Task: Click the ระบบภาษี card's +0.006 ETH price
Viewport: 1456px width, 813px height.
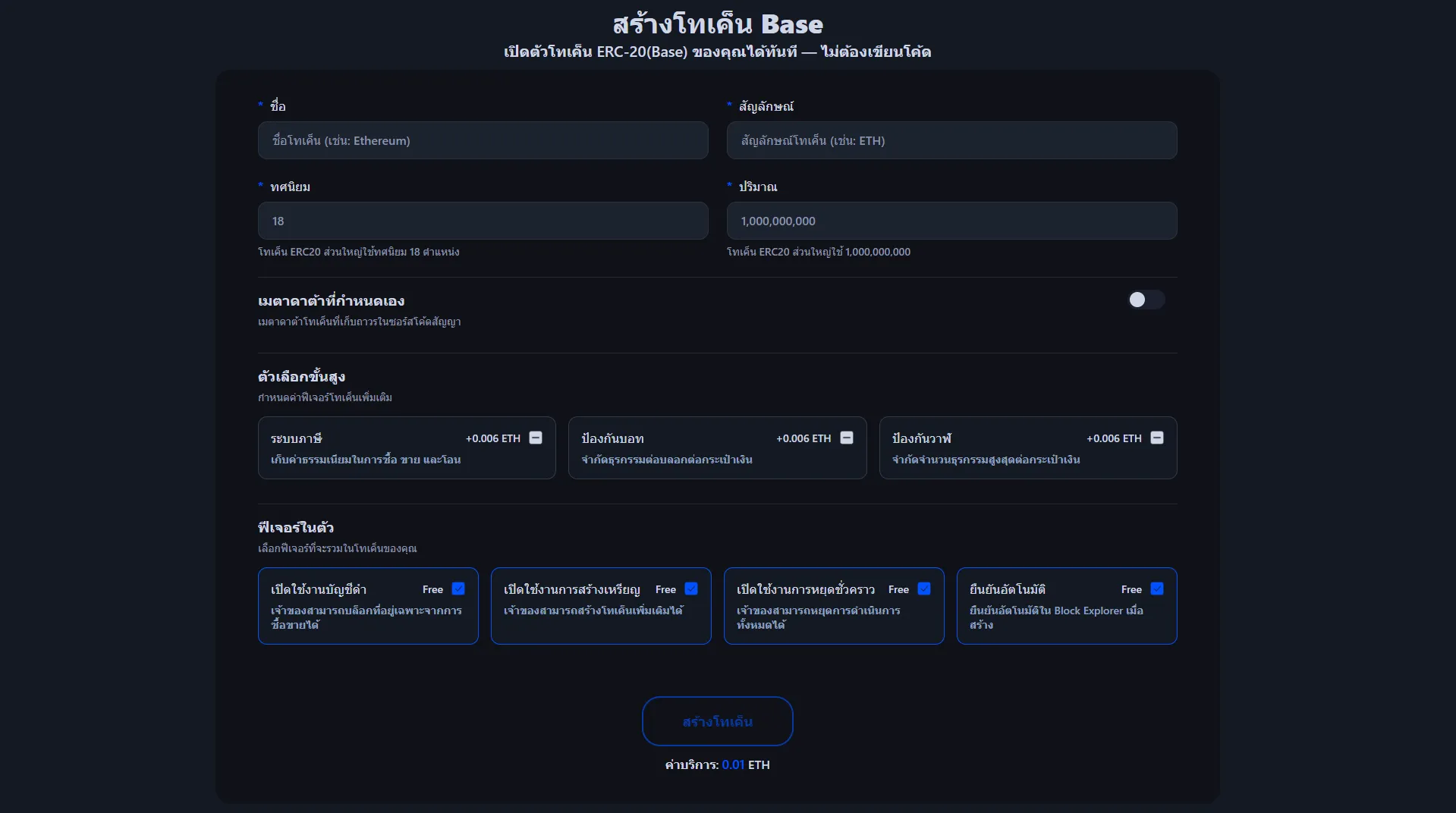Action: point(492,438)
